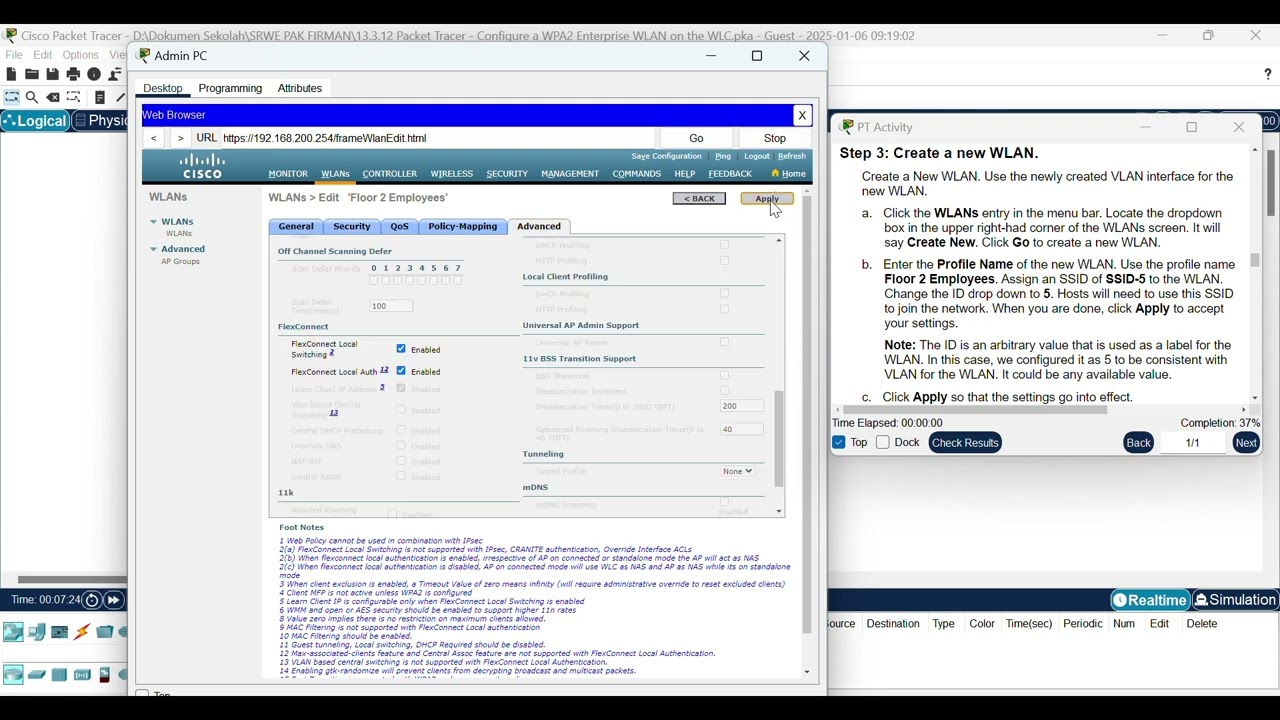The width and height of the screenshot is (1280, 720).
Task: Open the File menu in Packet Tracer
Action: click(x=14, y=55)
